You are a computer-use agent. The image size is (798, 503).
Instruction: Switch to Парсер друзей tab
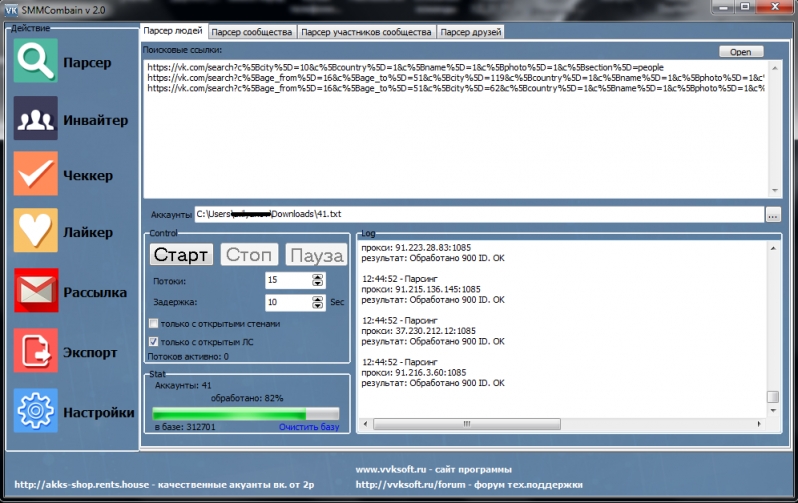coord(471,32)
